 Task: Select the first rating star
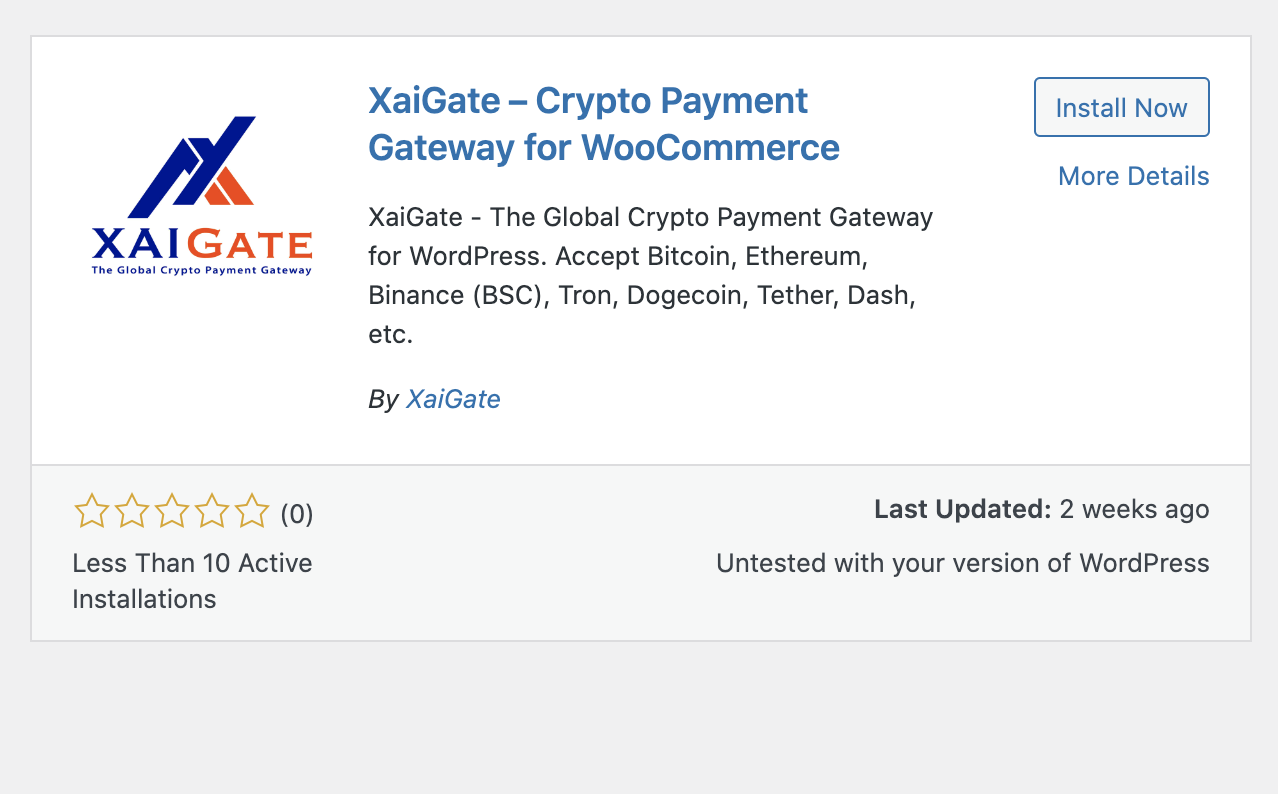coord(92,511)
